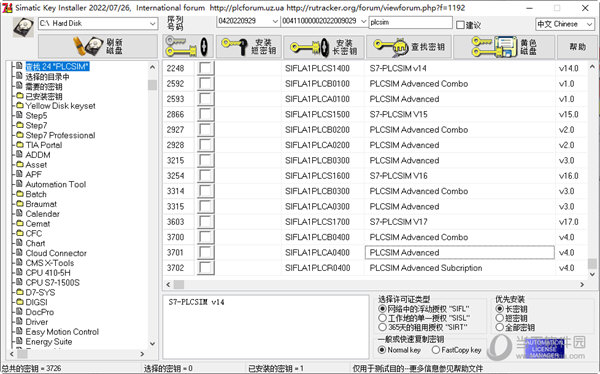Screen dimensions: 600x374
Task: Select Automation Tool entry
Action: pos(55,185)
